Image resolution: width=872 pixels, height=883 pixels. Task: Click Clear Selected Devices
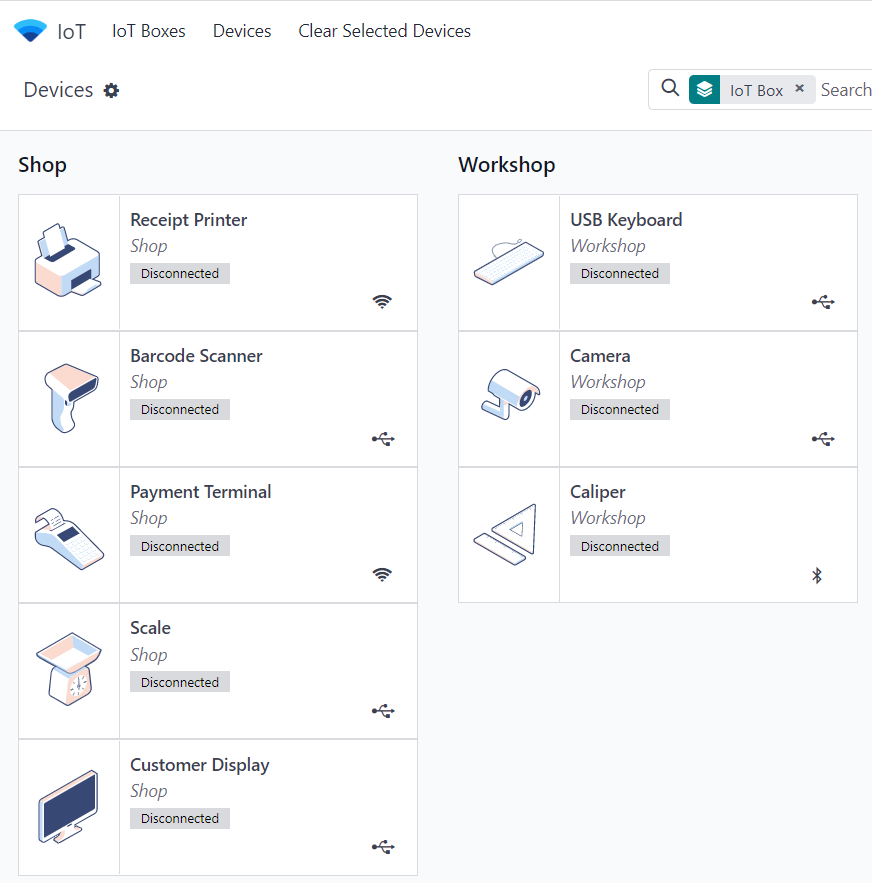[384, 31]
